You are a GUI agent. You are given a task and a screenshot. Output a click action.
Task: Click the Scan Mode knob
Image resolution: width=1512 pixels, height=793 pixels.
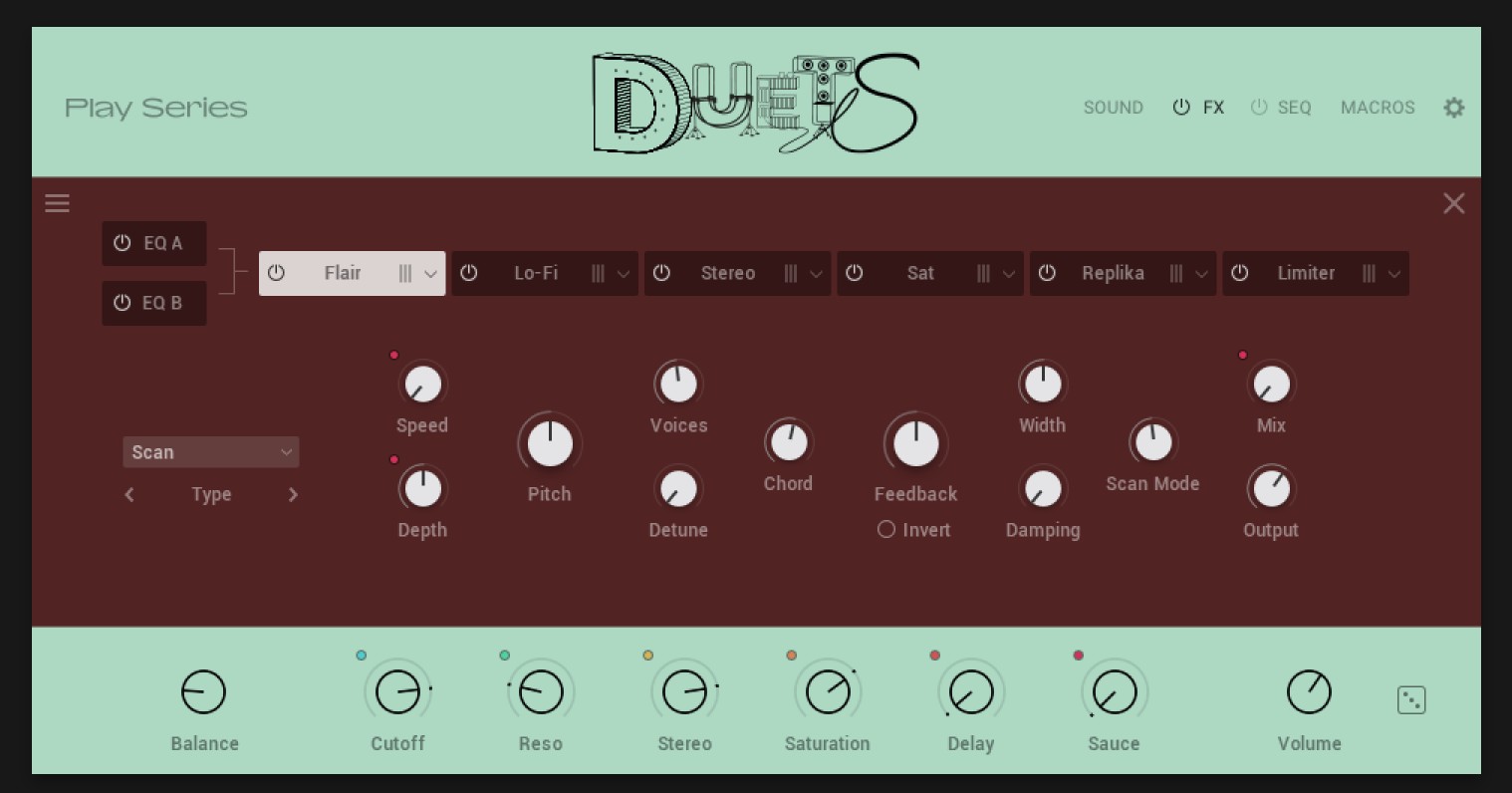pos(1153,442)
